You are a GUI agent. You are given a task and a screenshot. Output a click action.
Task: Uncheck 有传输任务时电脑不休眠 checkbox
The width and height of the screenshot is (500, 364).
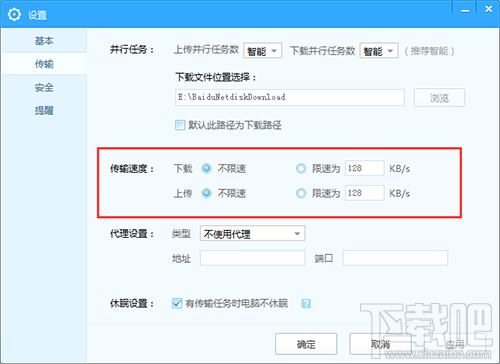point(177,303)
